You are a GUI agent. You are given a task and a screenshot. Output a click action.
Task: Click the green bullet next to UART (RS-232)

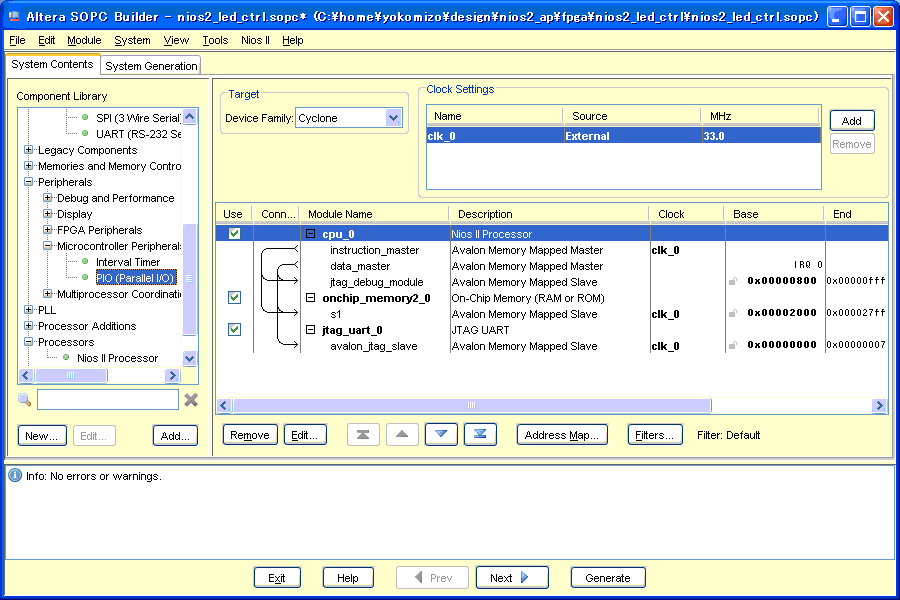[x=85, y=134]
